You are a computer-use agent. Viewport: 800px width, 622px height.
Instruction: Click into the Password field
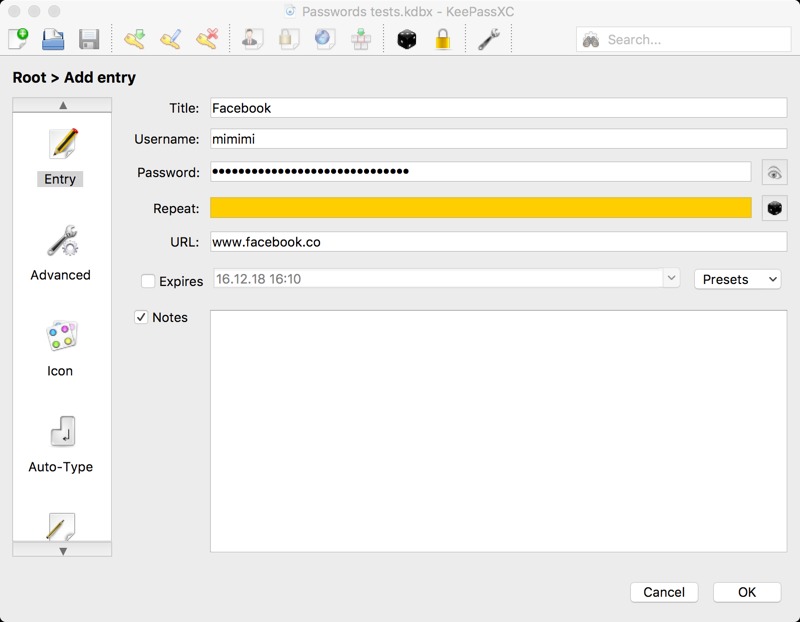click(x=480, y=172)
